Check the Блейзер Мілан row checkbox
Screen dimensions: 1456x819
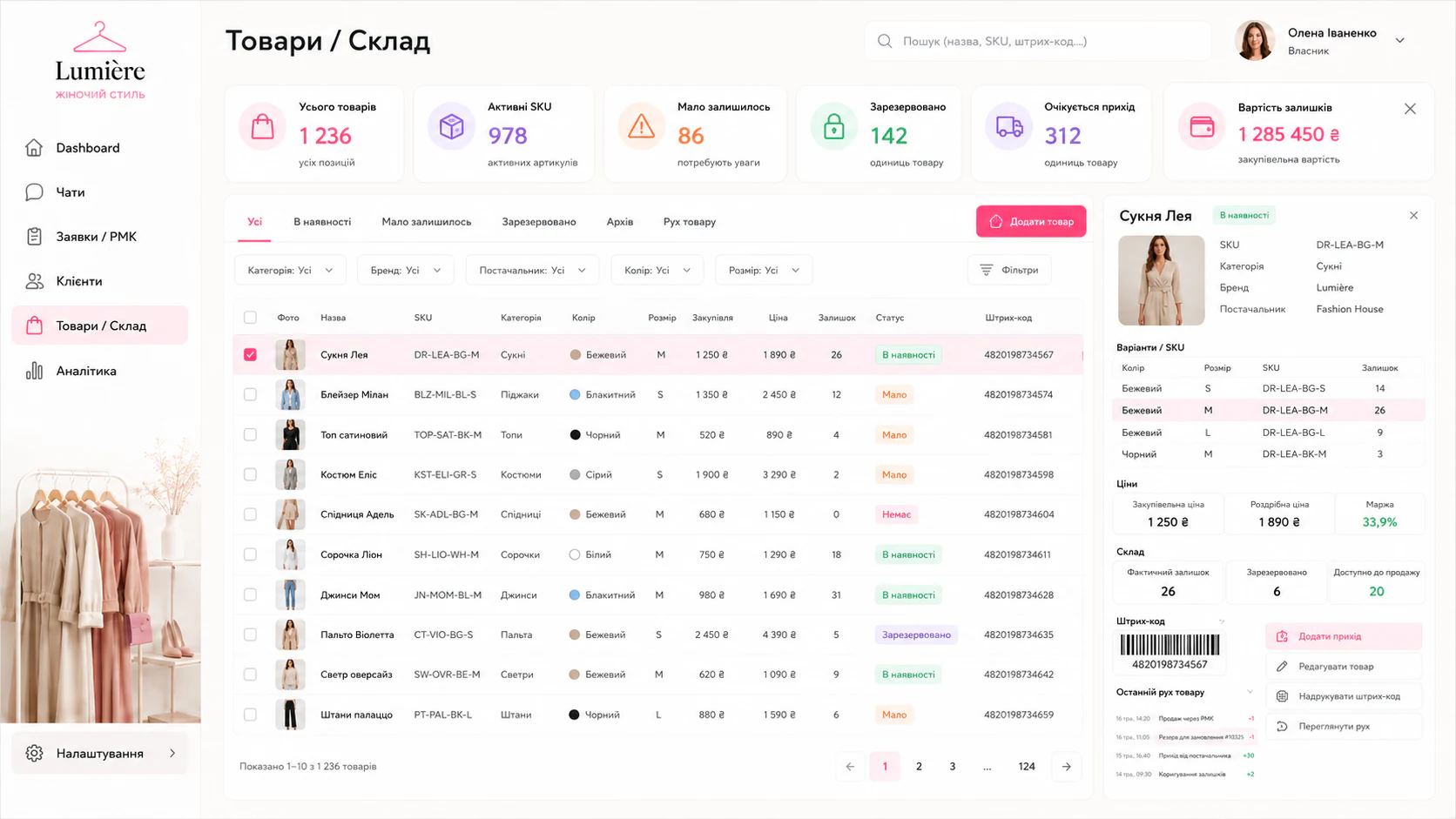tap(250, 394)
